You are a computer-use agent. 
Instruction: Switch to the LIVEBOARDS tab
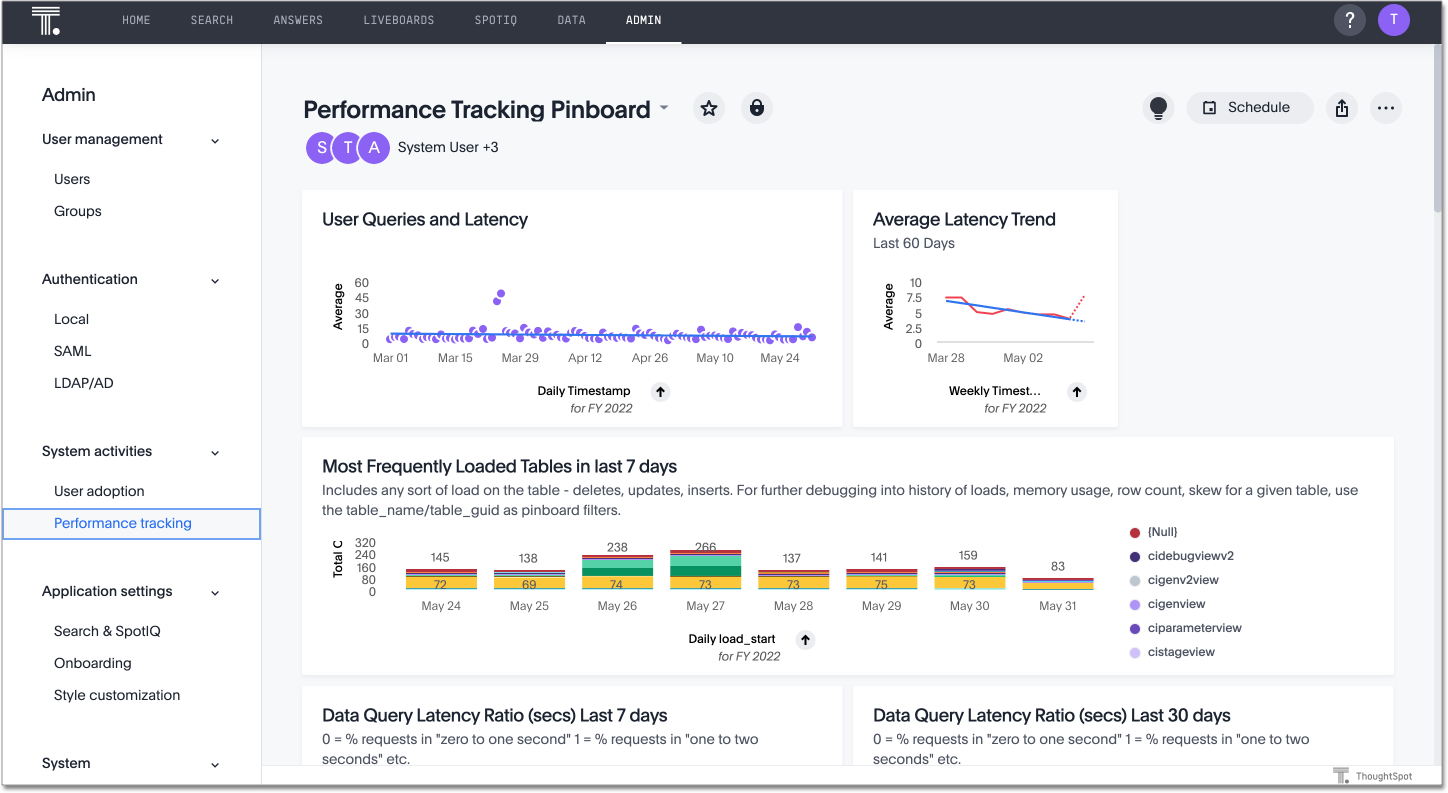pos(398,19)
